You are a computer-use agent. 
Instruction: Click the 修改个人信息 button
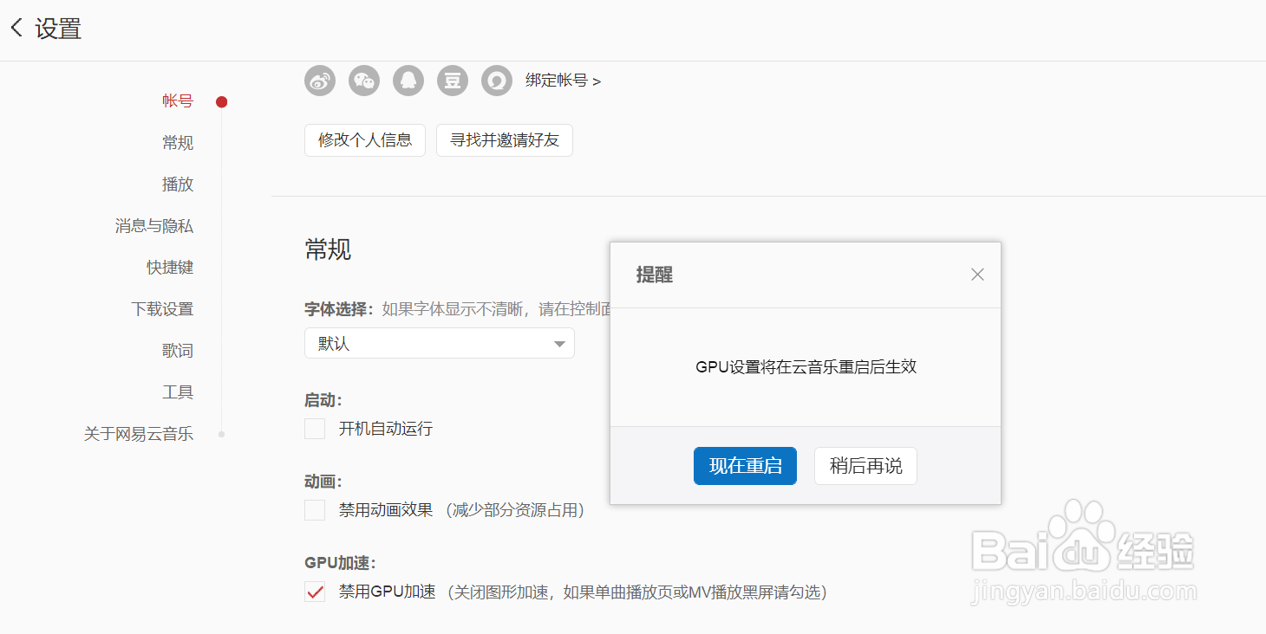(365, 140)
